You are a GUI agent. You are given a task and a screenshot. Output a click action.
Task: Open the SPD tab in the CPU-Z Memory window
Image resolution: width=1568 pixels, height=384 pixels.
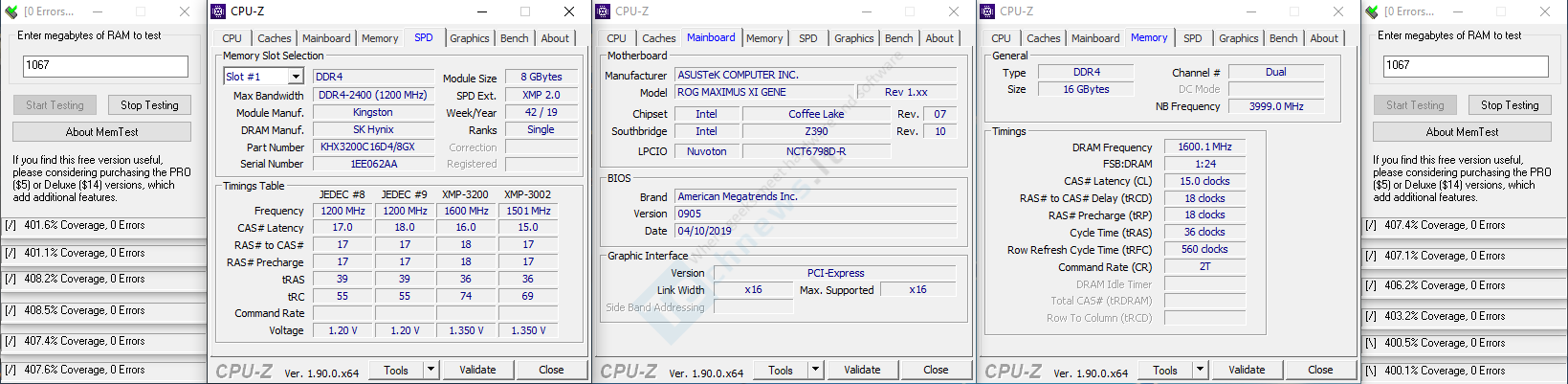coord(1193,38)
